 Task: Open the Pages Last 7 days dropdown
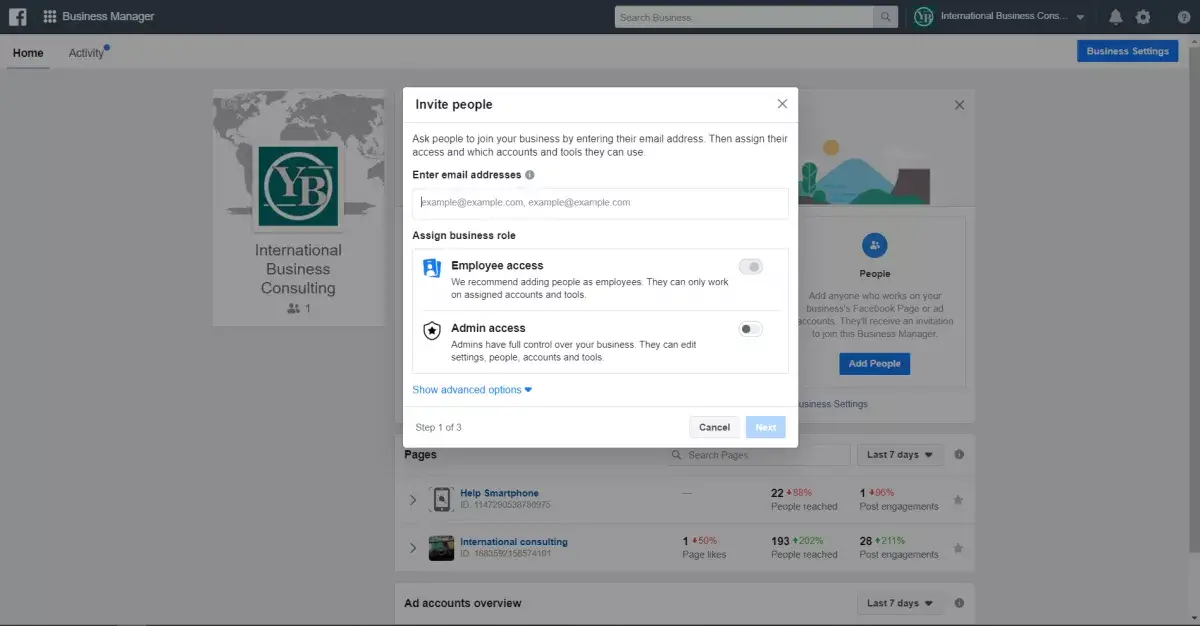(x=899, y=455)
